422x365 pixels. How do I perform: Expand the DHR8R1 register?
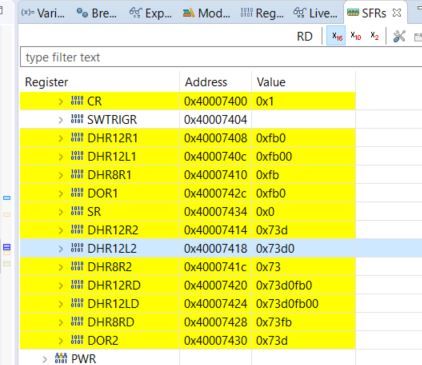point(61,175)
